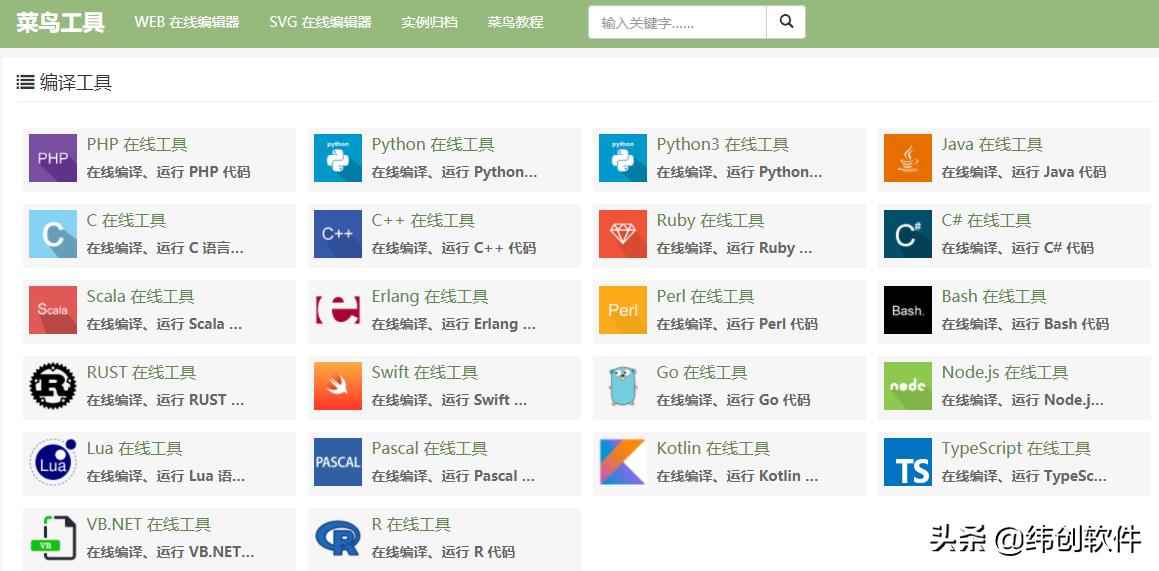The width and height of the screenshot is (1159, 571).
Task: Click the Erlang logo icon
Action: pyautogui.click(x=338, y=310)
